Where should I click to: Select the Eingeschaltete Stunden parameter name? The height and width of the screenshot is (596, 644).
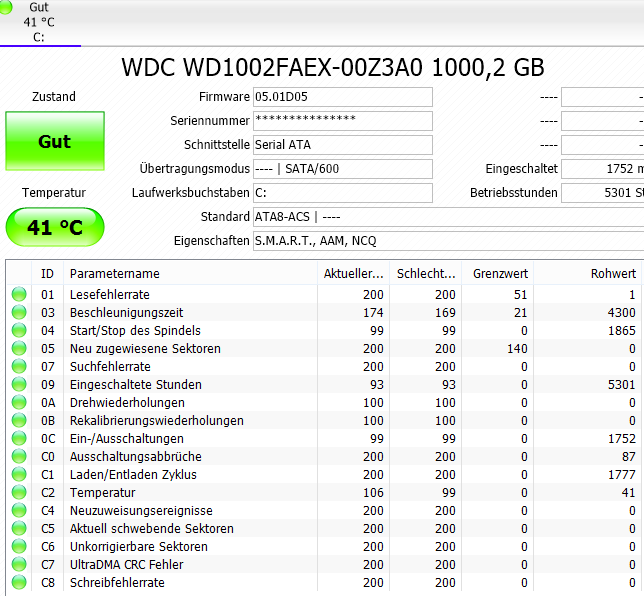point(136,384)
